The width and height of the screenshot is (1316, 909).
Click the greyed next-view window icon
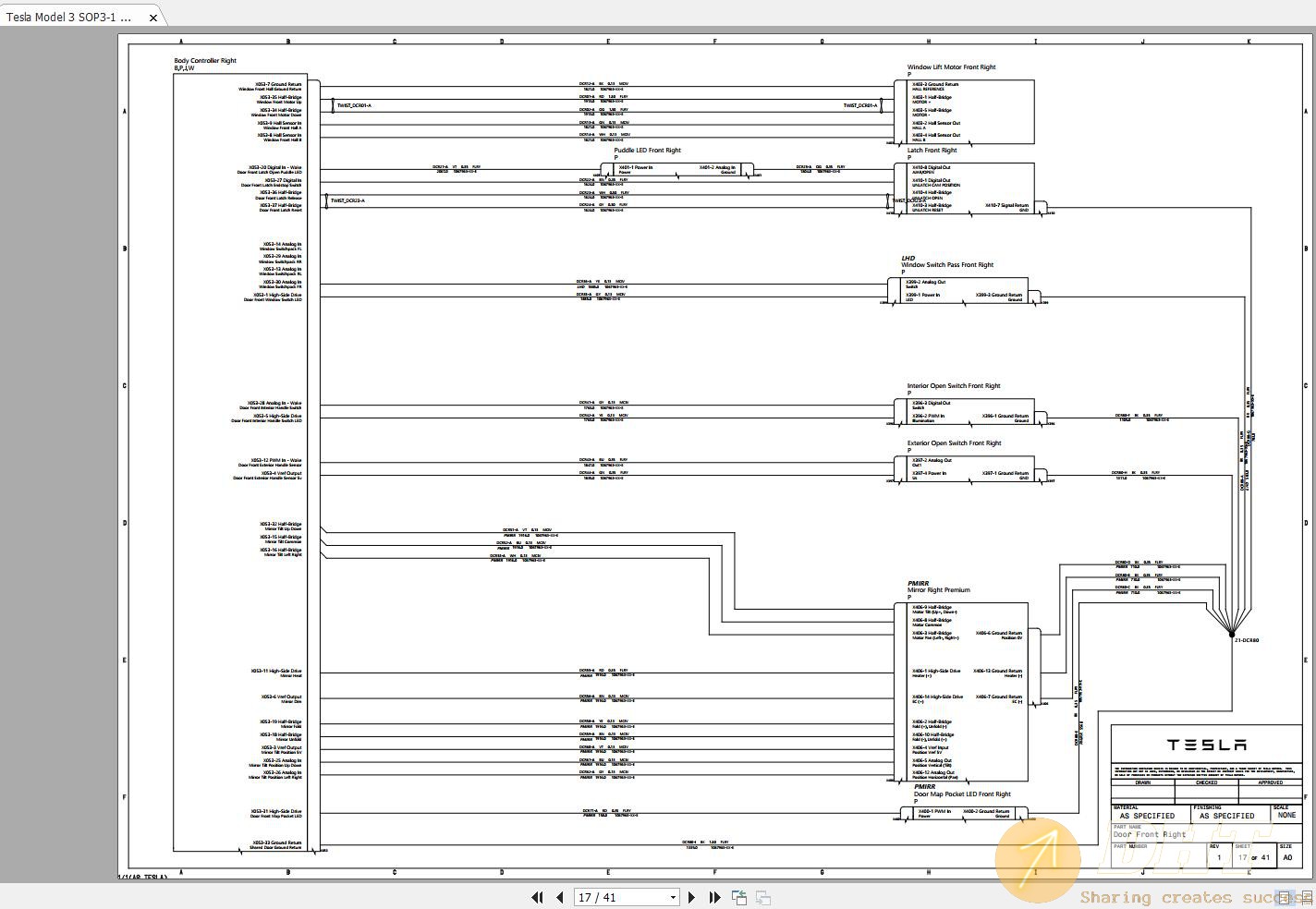pyautogui.click(x=763, y=897)
